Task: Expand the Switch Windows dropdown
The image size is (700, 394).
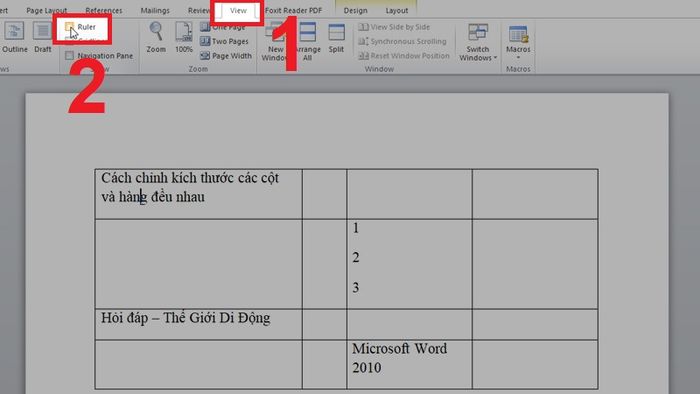Action: coord(478,42)
